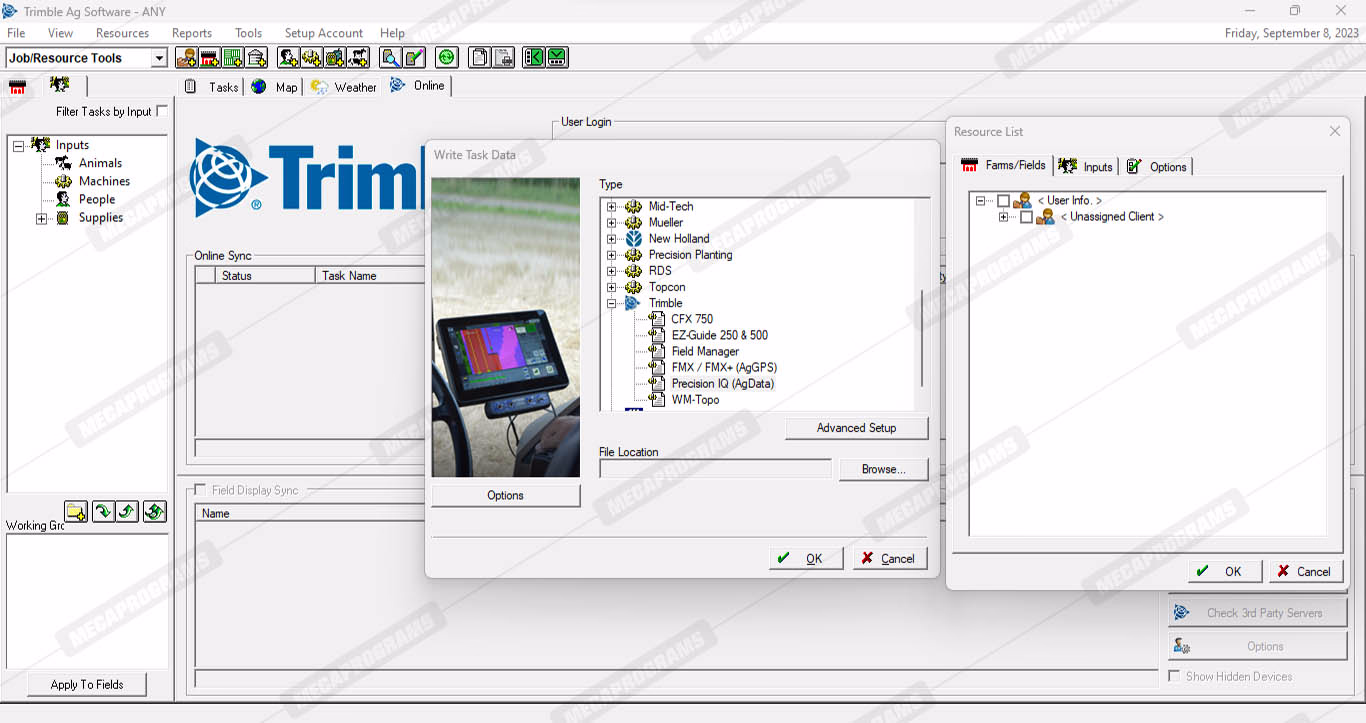1366x723 pixels.
Task: Open the Reports menu
Action: tap(192, 33)
